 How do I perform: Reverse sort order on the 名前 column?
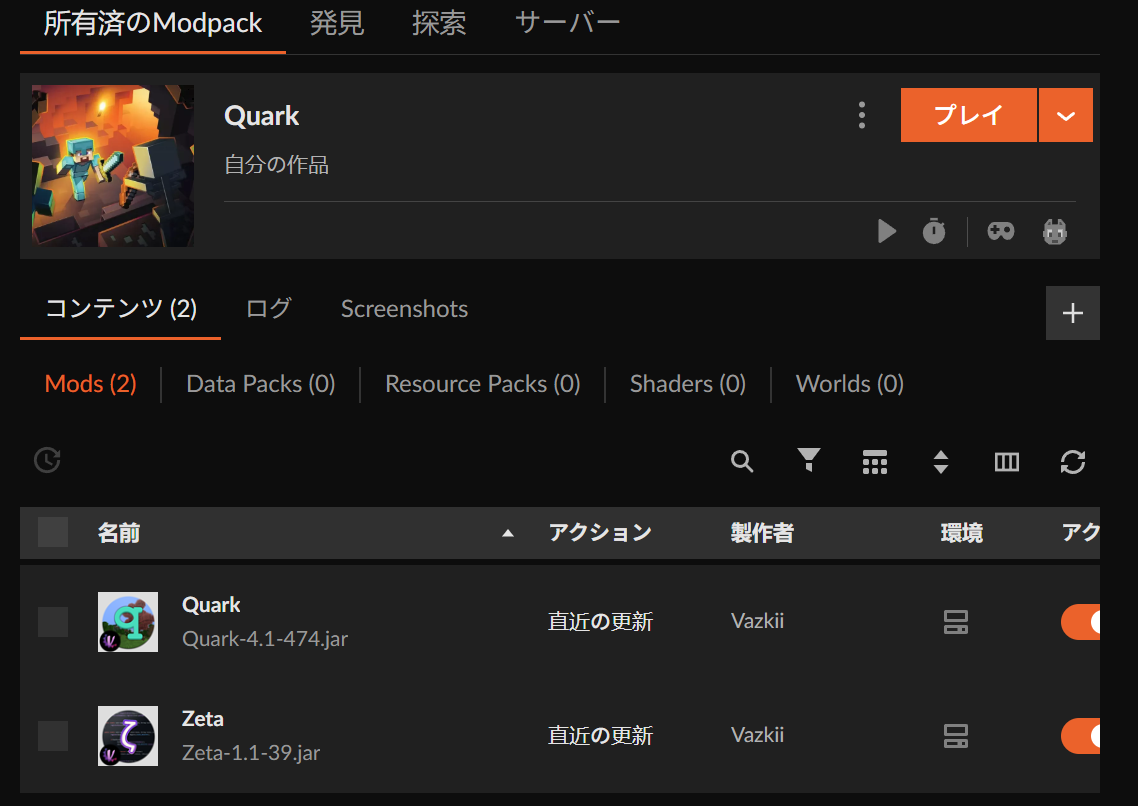pyautogui.click(x=509, y=533)
